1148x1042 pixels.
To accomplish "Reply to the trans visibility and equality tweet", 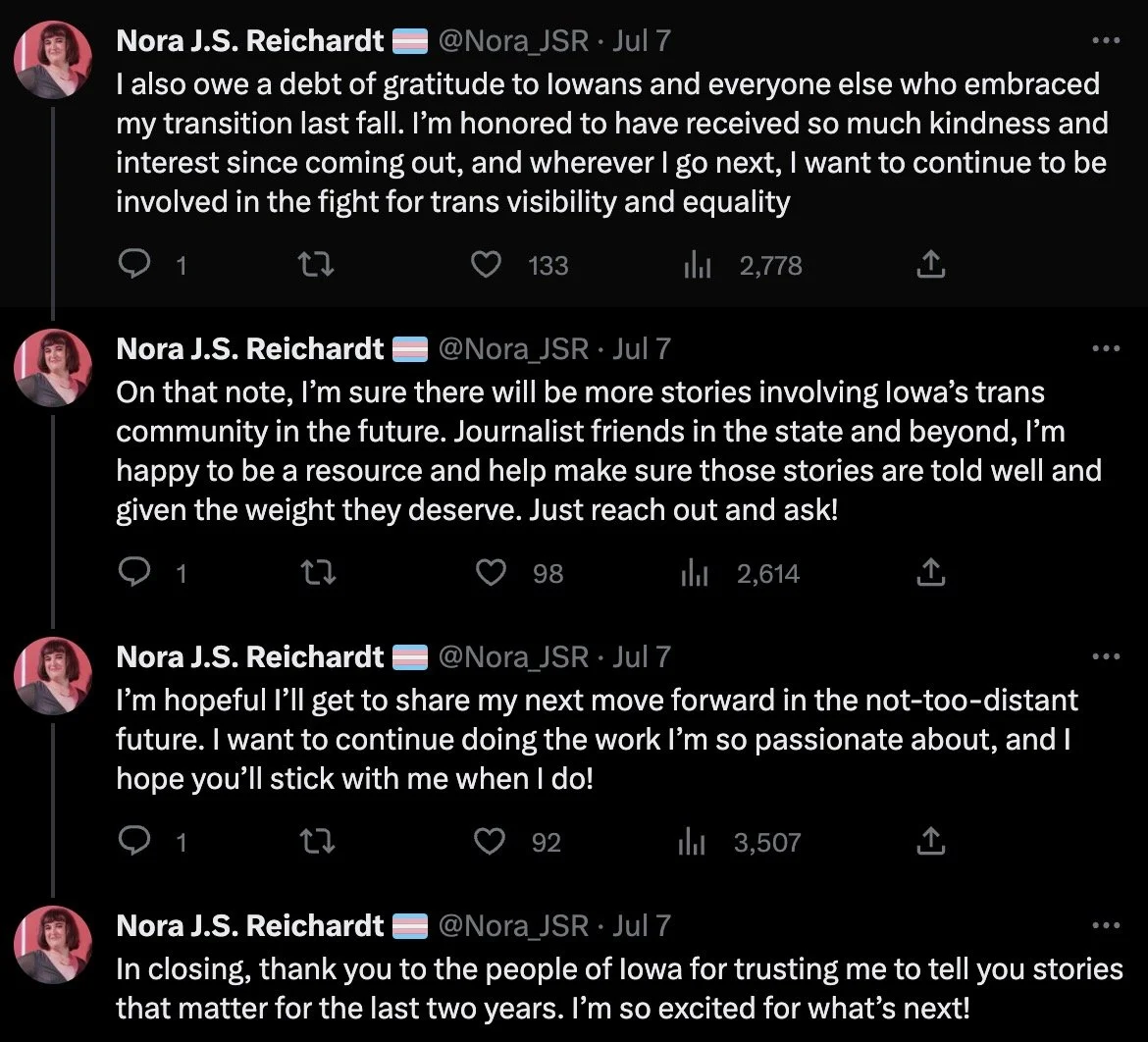I will click(132, 265).
